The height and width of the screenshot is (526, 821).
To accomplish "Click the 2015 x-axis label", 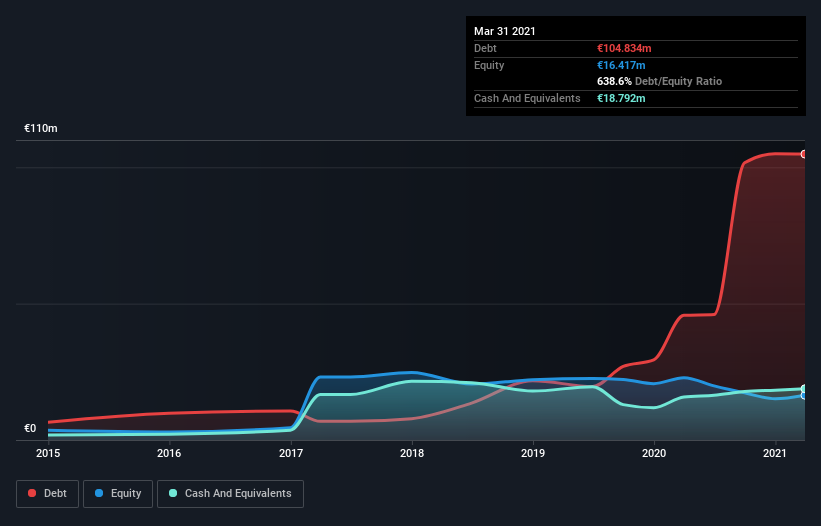I will click(48, 453).
